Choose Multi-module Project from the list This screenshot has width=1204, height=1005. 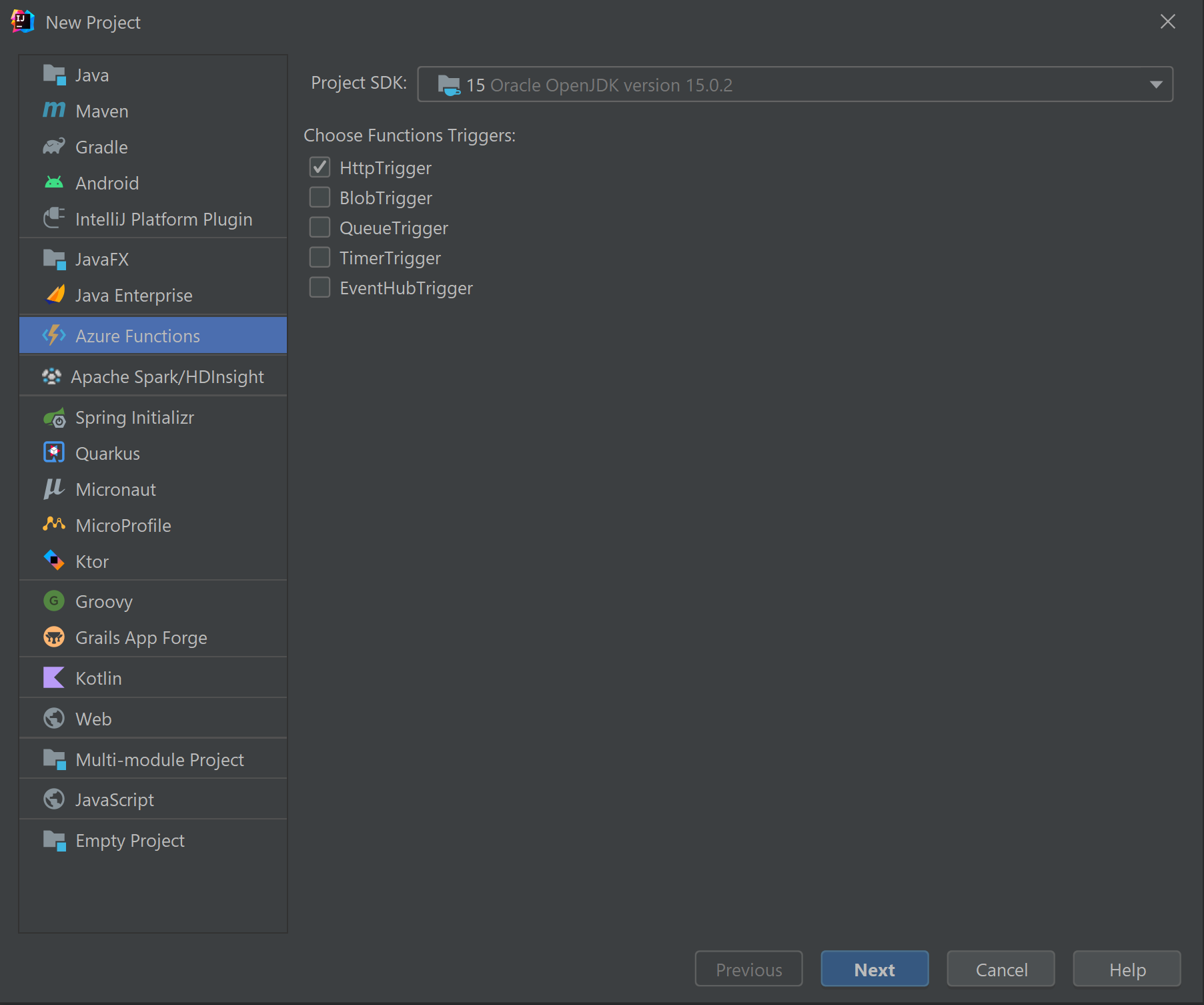pyautogui.click(x=153, y=759)
